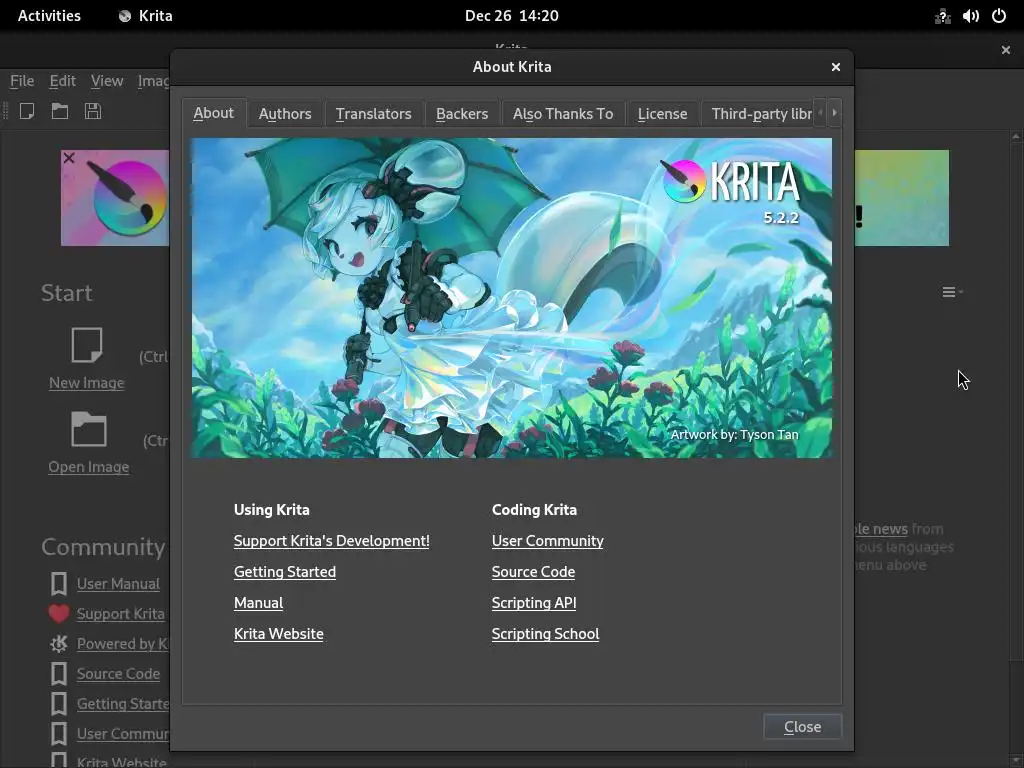Open the Scripting API link
Viewport: 1024px width, 768px height.
pos(534,603)
